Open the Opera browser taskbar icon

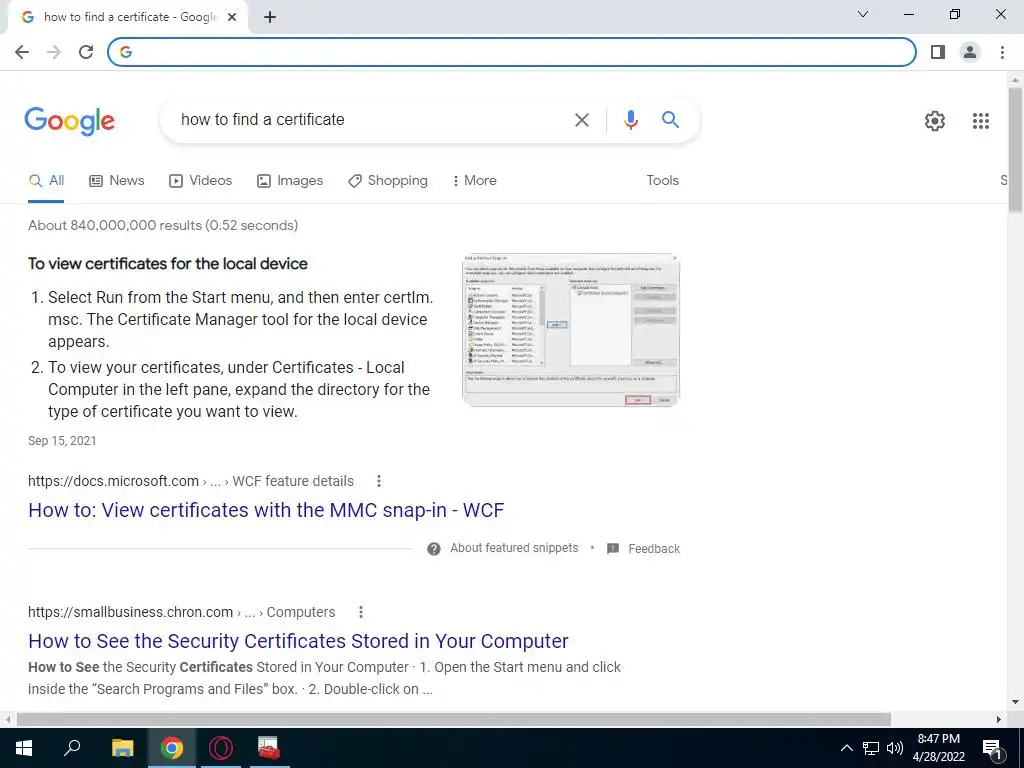[x=221, y=748]
